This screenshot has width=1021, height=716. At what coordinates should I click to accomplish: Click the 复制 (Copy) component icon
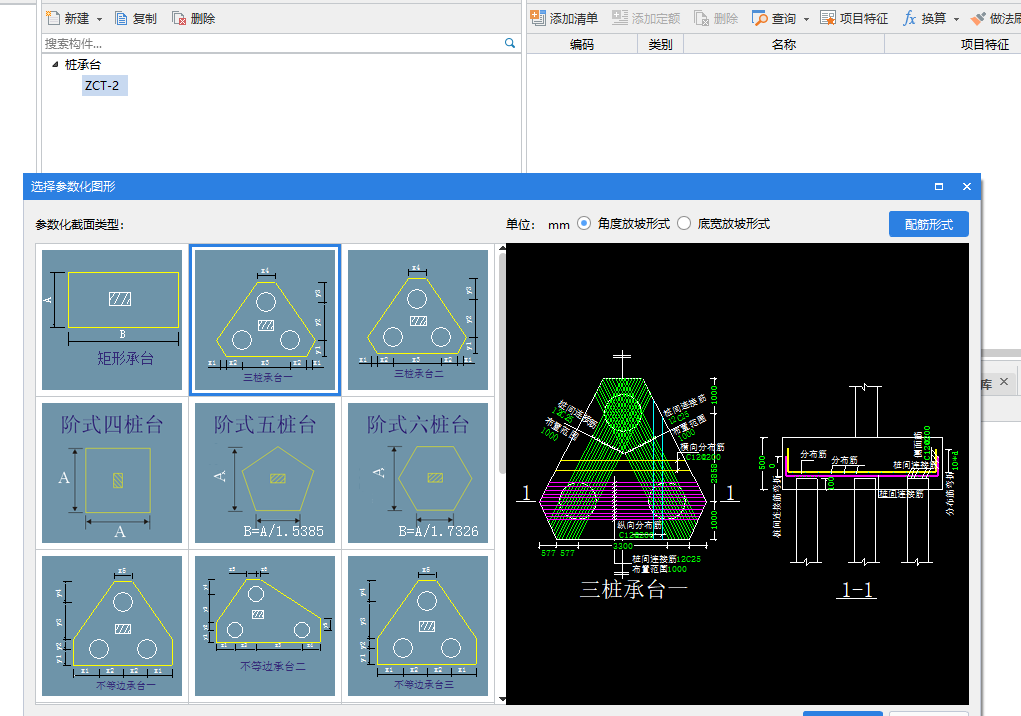pos(121,18)
